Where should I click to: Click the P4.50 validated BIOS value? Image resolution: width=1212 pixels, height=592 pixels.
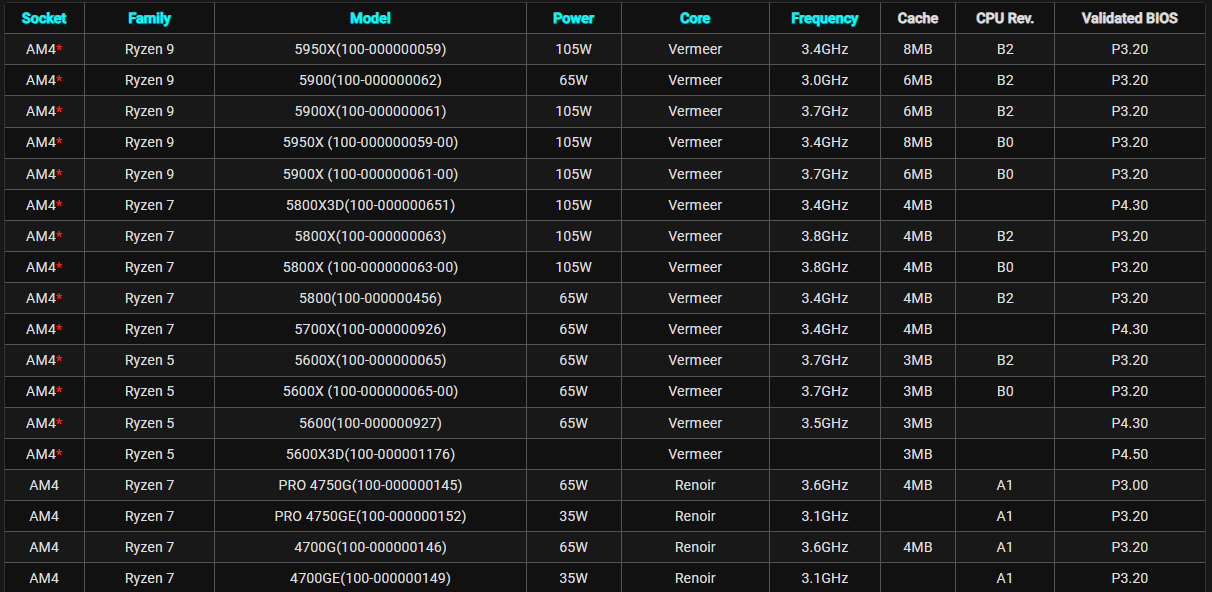(x=1130, y=454)
